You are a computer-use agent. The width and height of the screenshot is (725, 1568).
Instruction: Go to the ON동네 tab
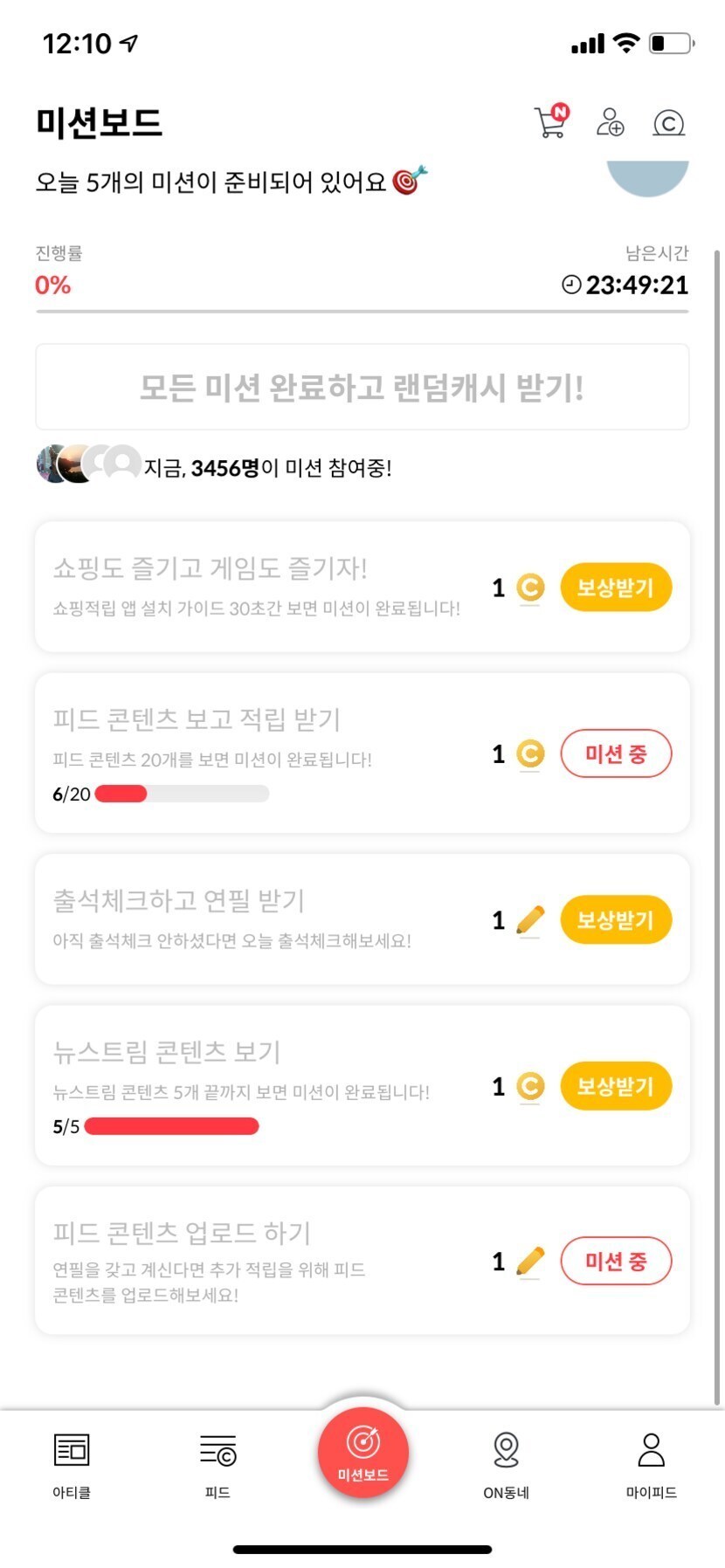507,1466
